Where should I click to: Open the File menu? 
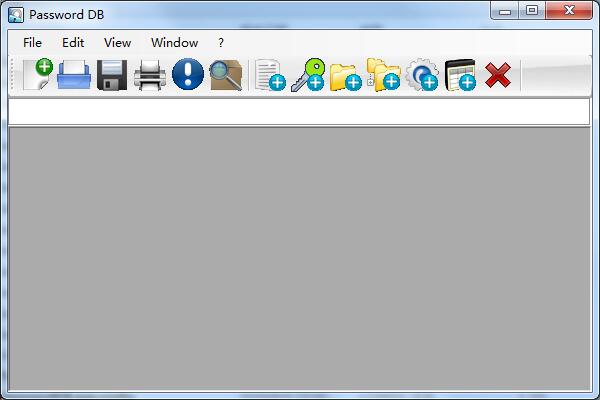click(x=32, y=42)
